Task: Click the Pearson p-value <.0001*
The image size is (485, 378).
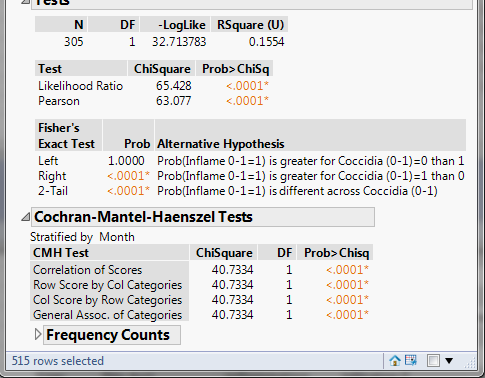Action: (247, 101)
